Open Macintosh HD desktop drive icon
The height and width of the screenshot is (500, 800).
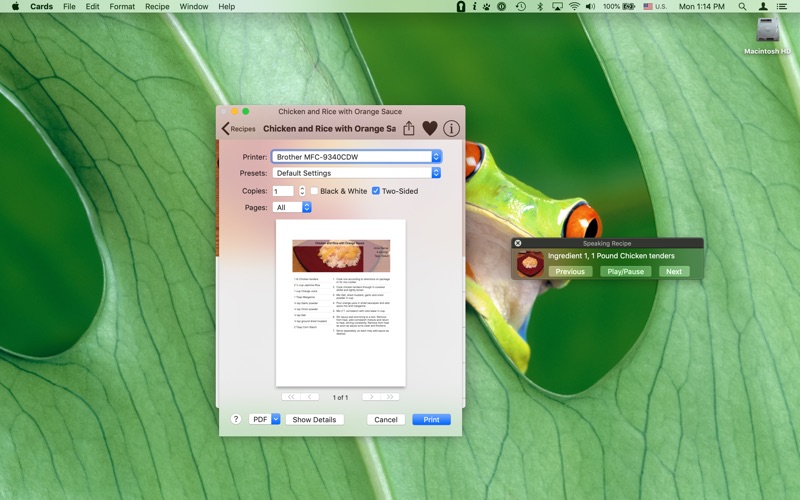click(767, 36)
